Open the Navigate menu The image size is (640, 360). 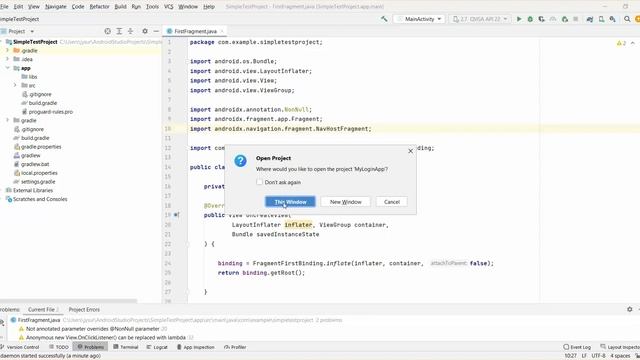[56, 7]
